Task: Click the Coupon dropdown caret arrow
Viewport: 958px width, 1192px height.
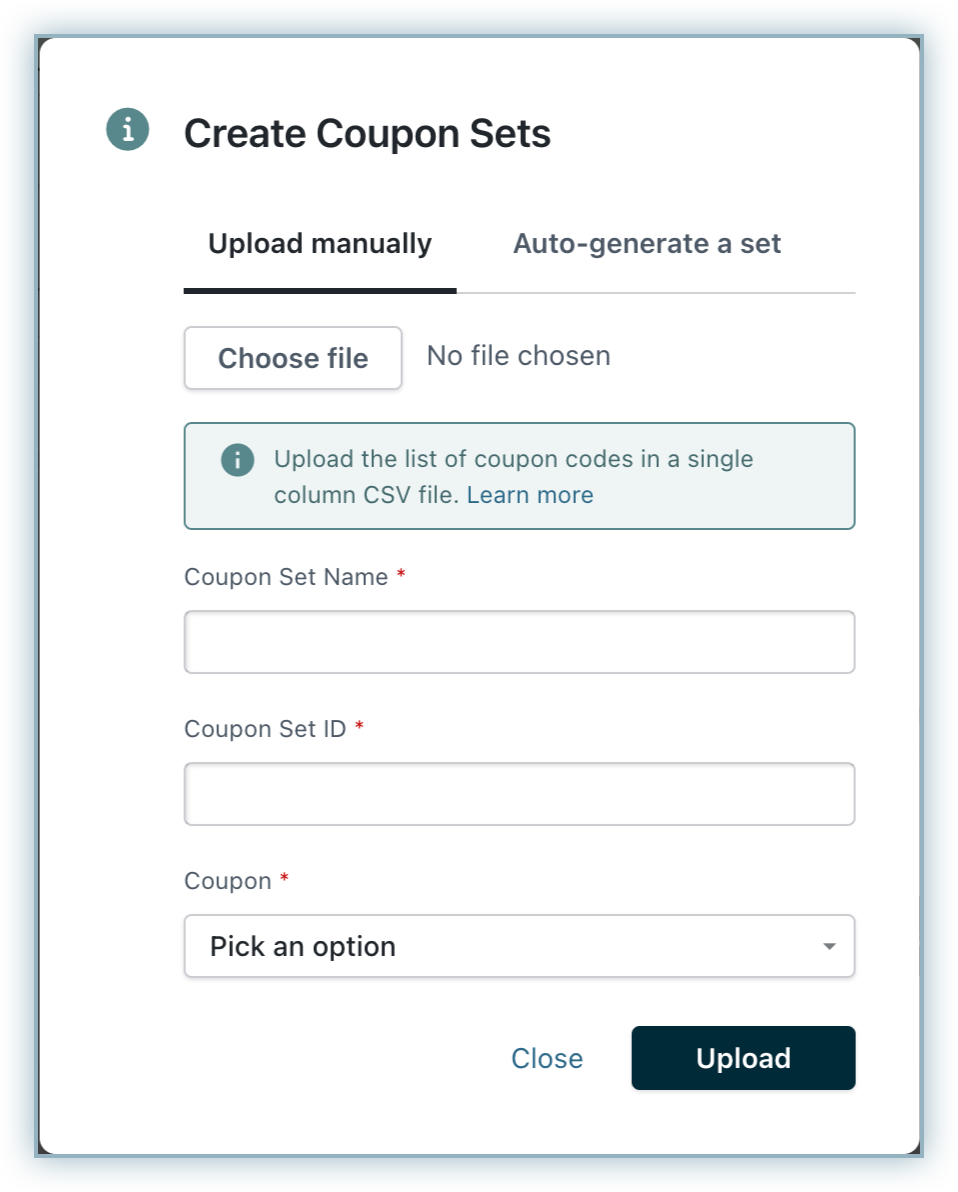Action: (x=829, y=946)
